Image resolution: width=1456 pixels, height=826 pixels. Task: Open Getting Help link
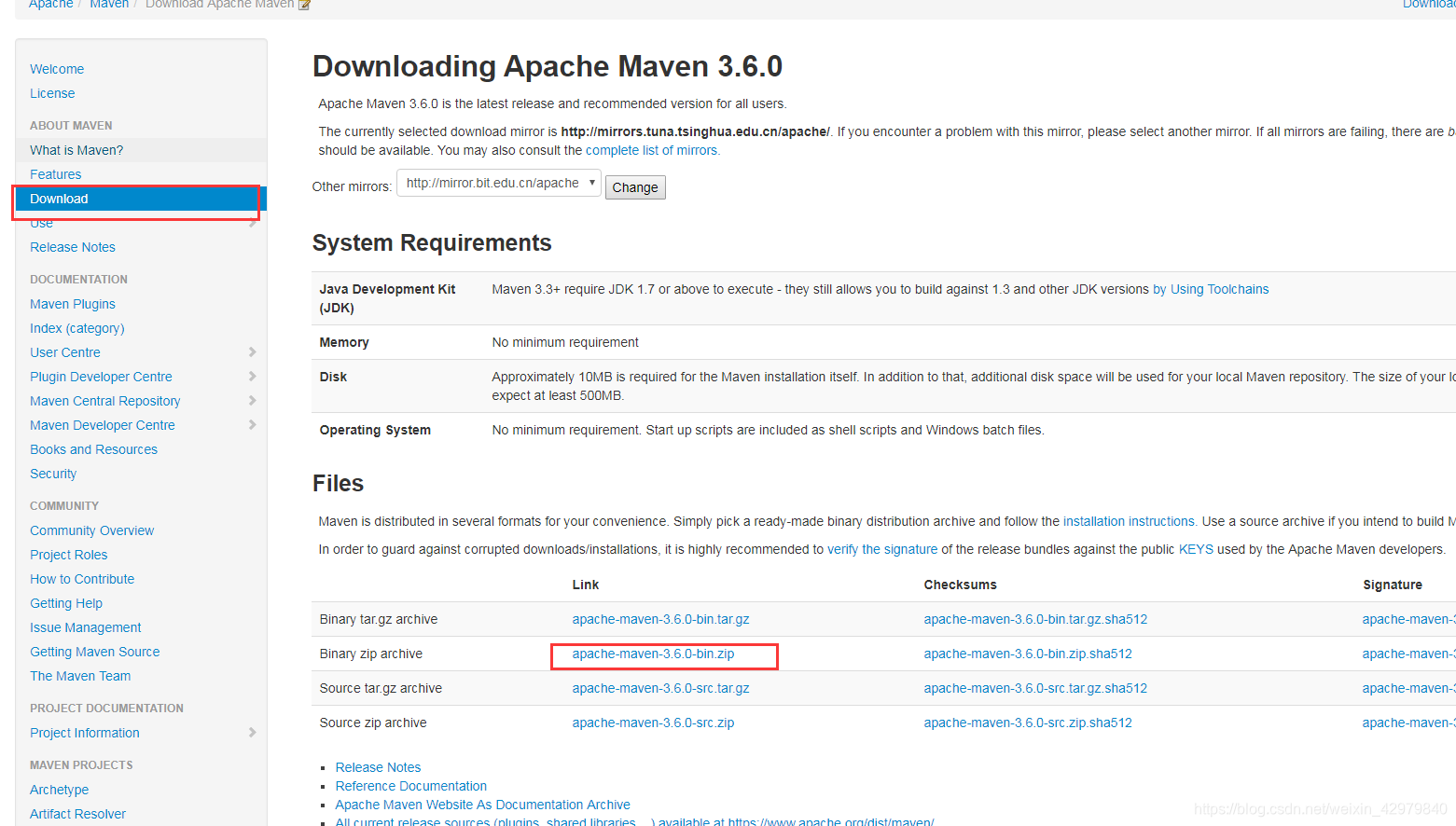pos(66,603)
